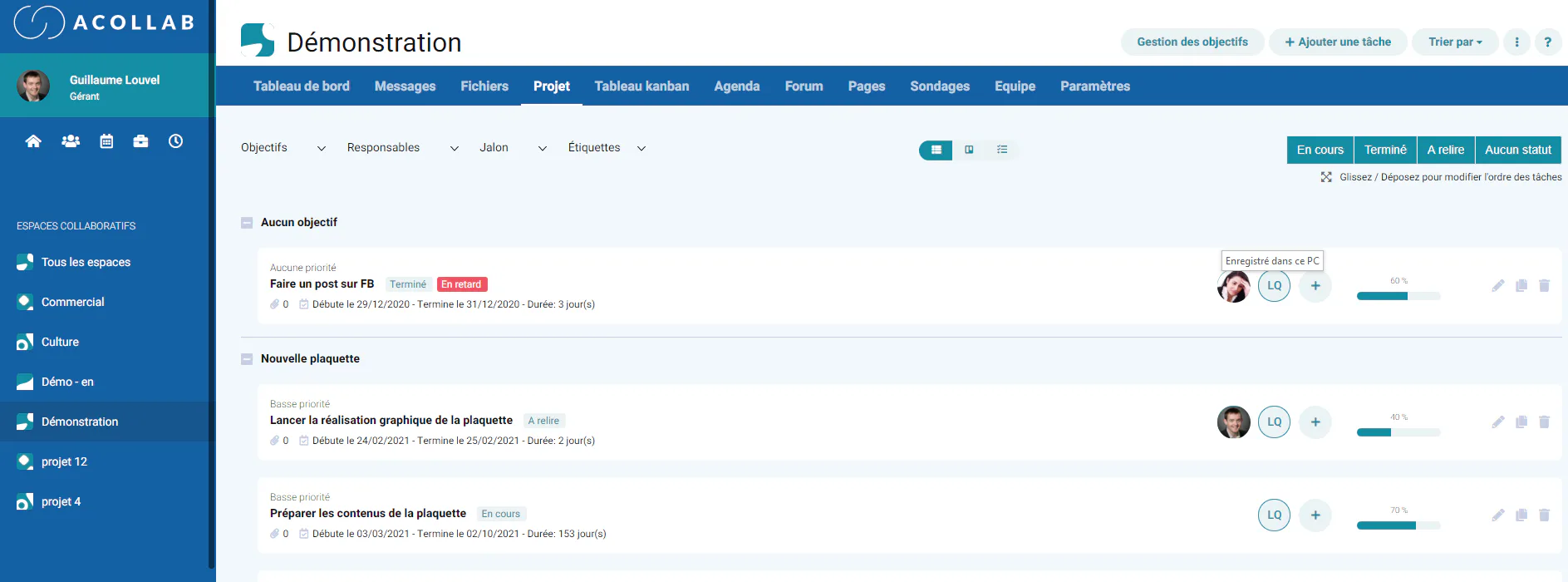Switch to Agenda tab
This screenshot has height=582, width=1568.
737,86
